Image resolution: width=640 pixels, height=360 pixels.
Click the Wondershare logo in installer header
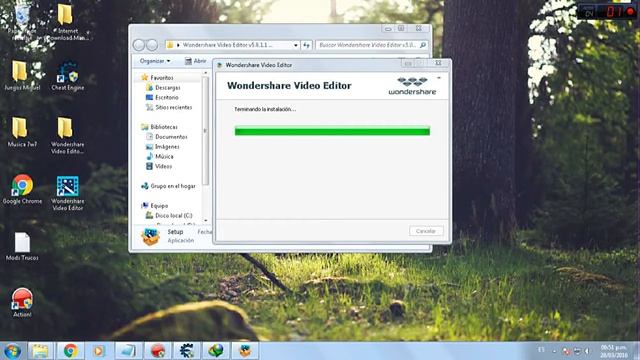point(412,86)
